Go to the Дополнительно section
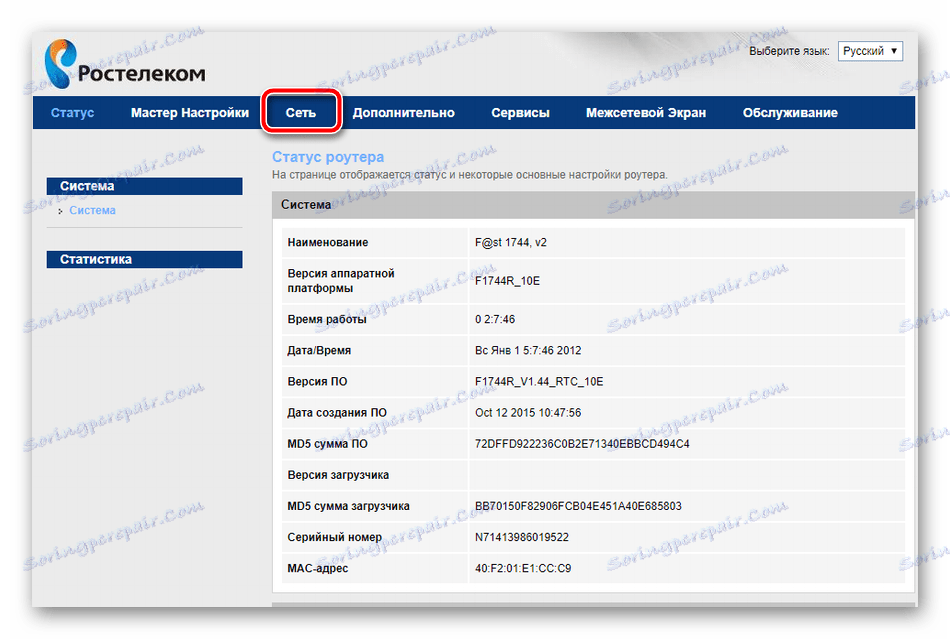 pyautogui.click(x=410, y=112)
